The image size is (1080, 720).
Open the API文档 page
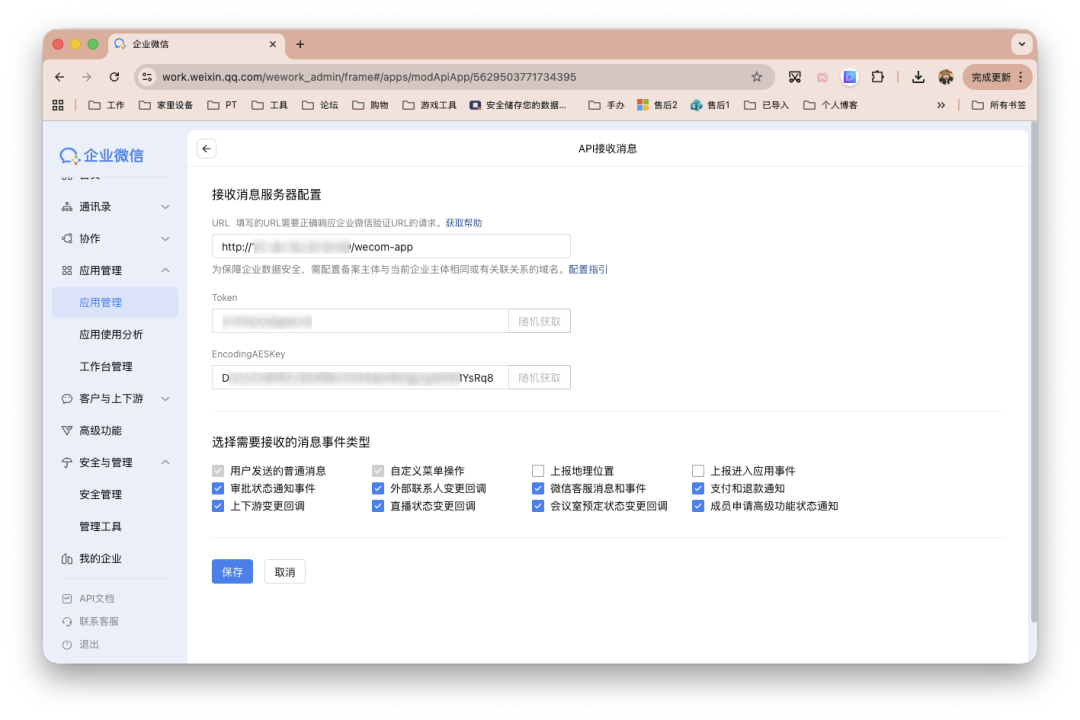coord(96,598)
